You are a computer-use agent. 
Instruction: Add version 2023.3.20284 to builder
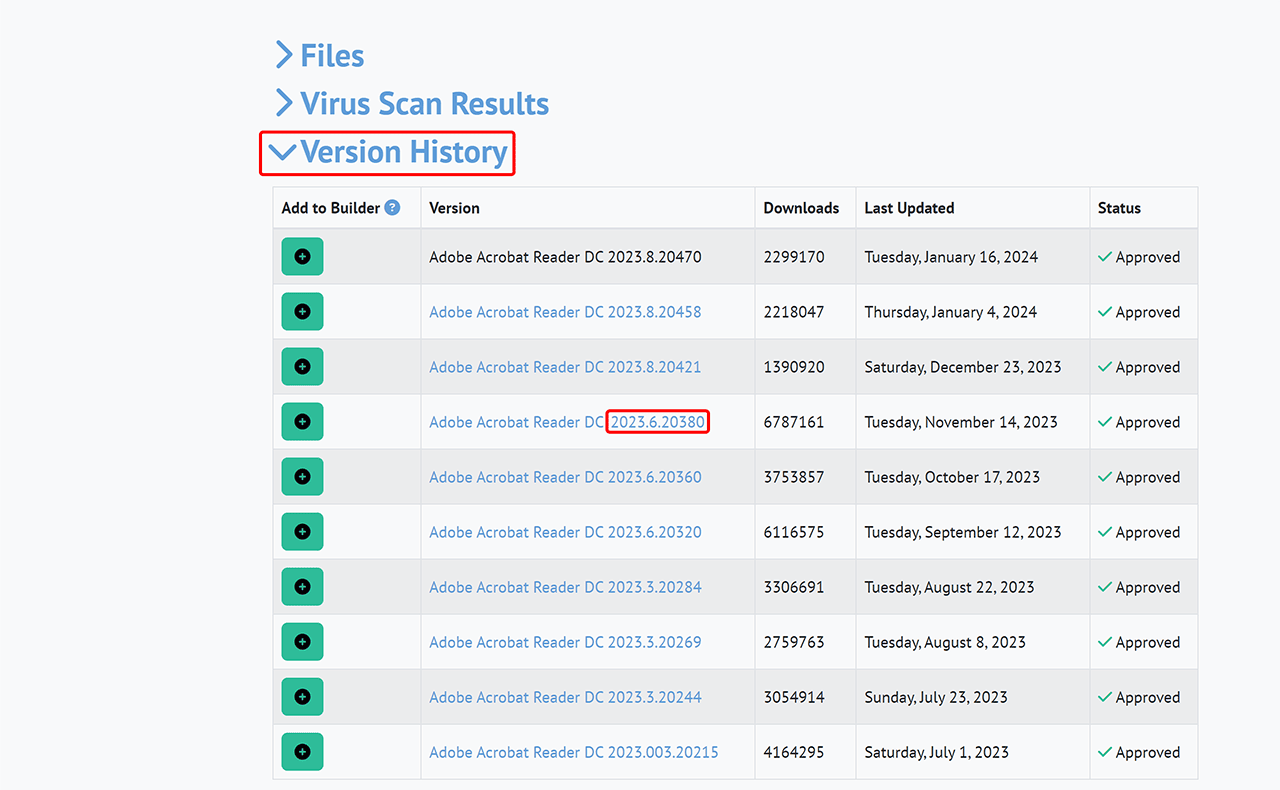[302, 587]
